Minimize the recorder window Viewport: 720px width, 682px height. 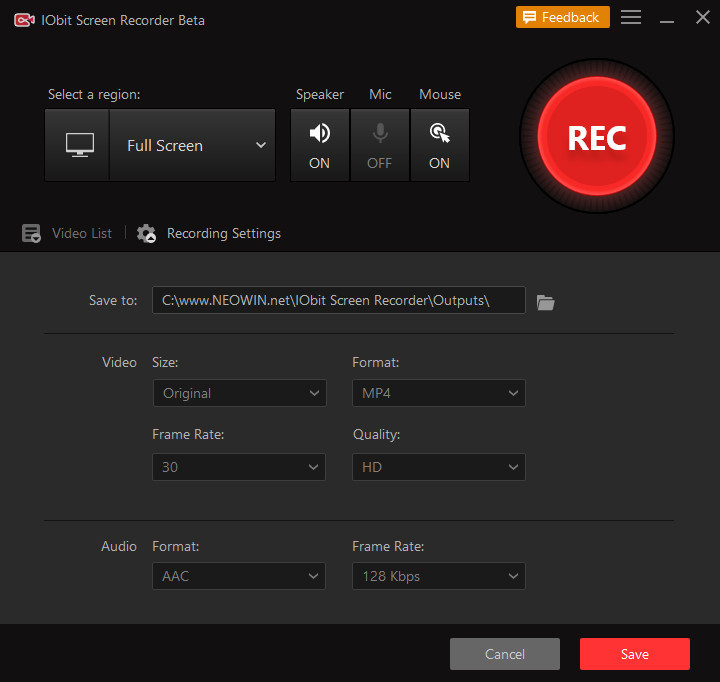pyautogui.click(x=666, y=18)
